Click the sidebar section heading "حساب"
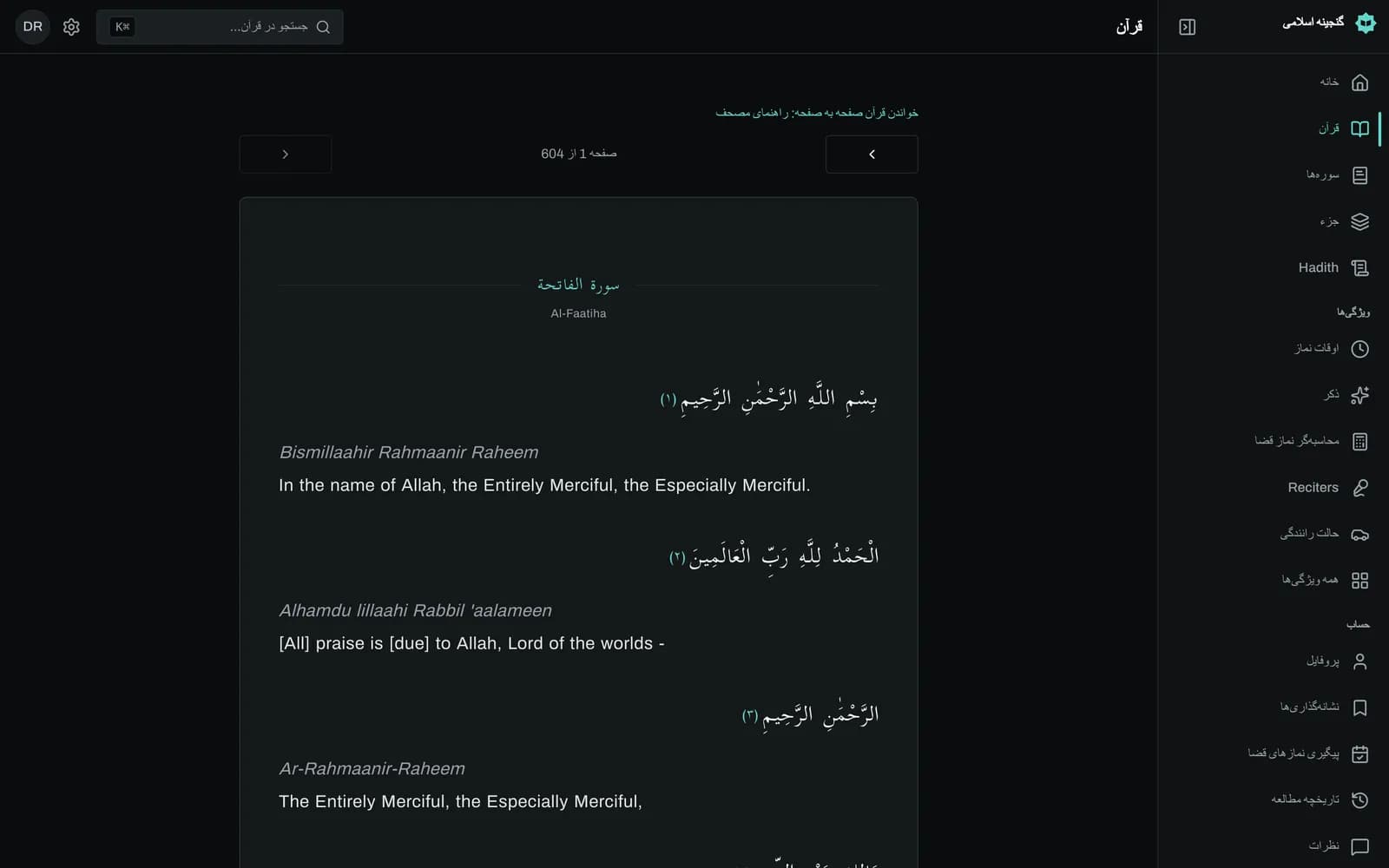 pos(1359,624)
